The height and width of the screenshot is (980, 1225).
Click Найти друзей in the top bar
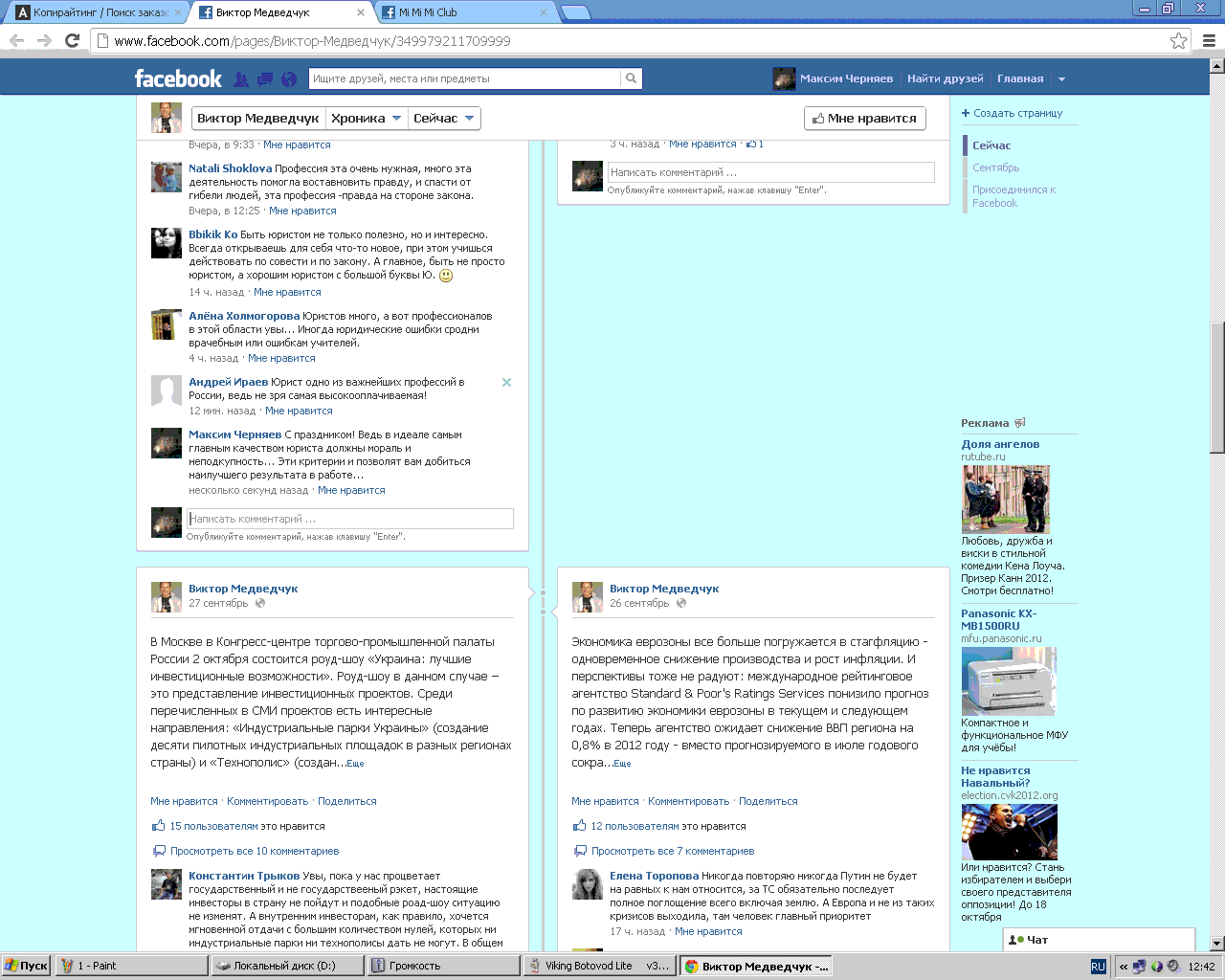coord(946,78)
